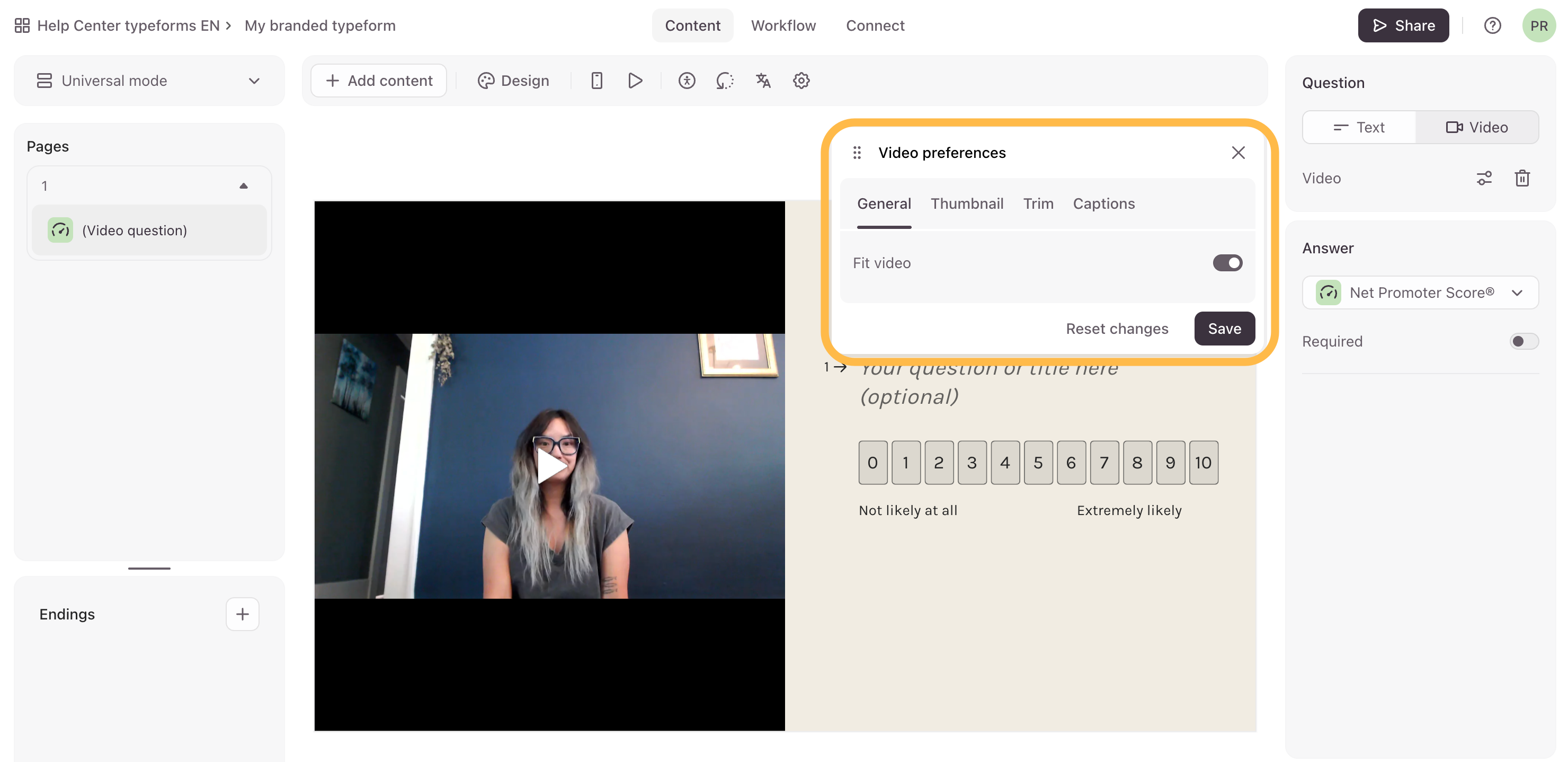Open the translations icon
The width and height of the screenshot is (1568, 762).
[763, 81]
